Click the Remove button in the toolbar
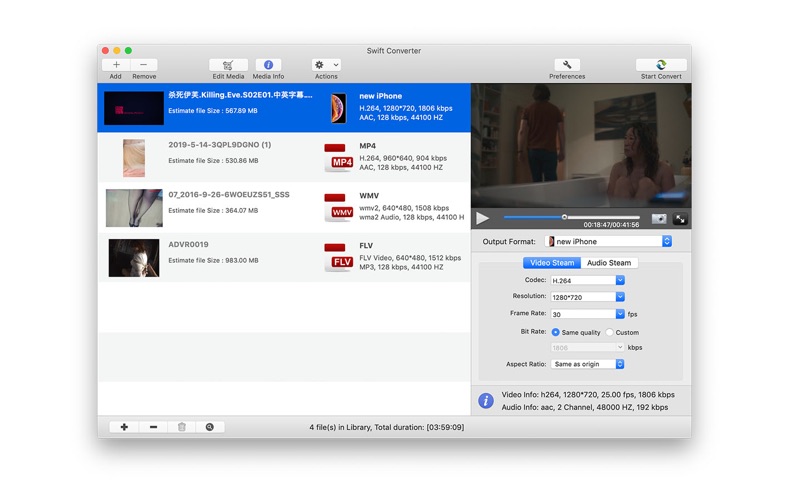 click(x=144, y=65)
